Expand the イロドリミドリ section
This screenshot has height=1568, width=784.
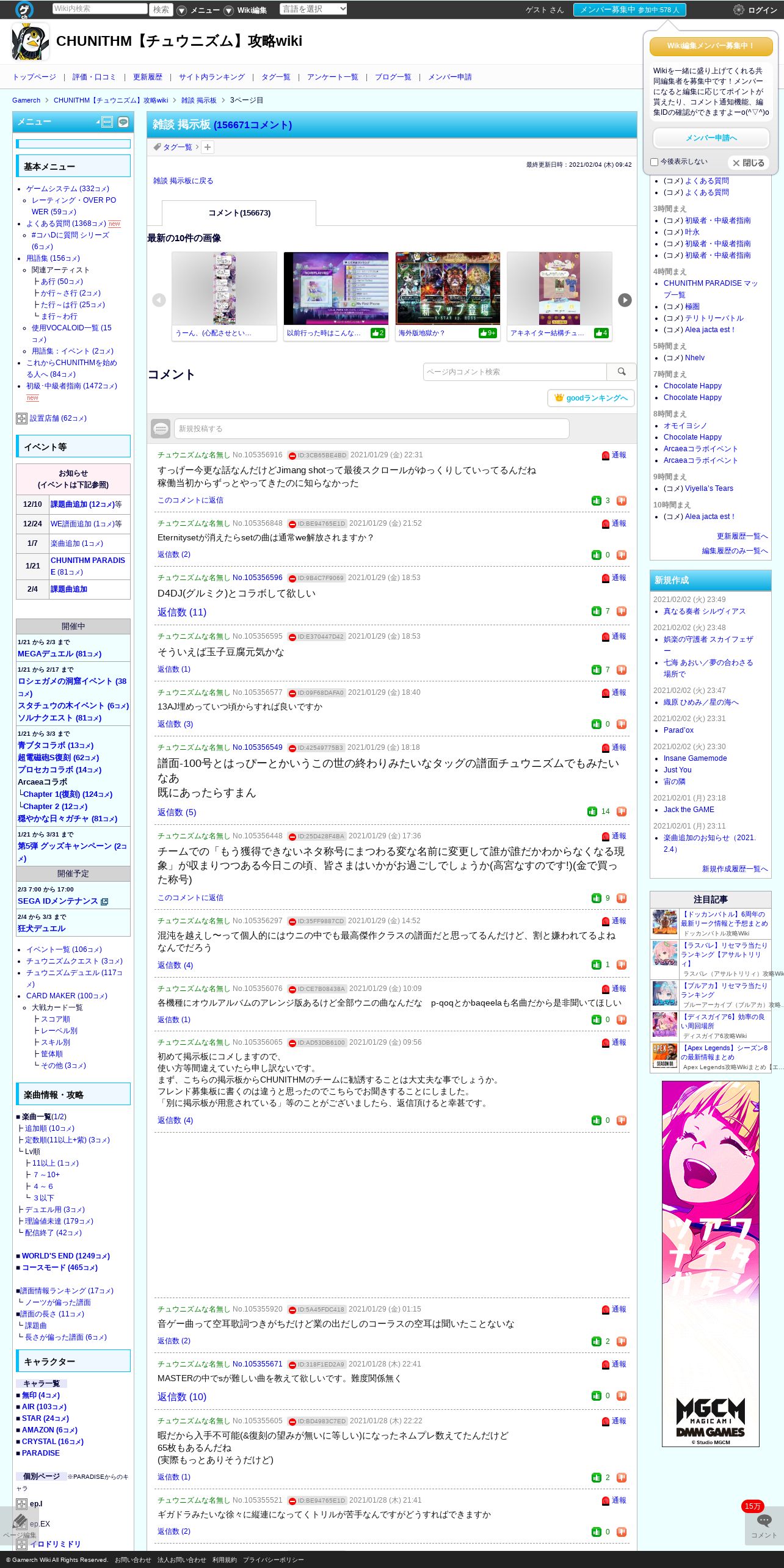click(x=21, y=1544)
